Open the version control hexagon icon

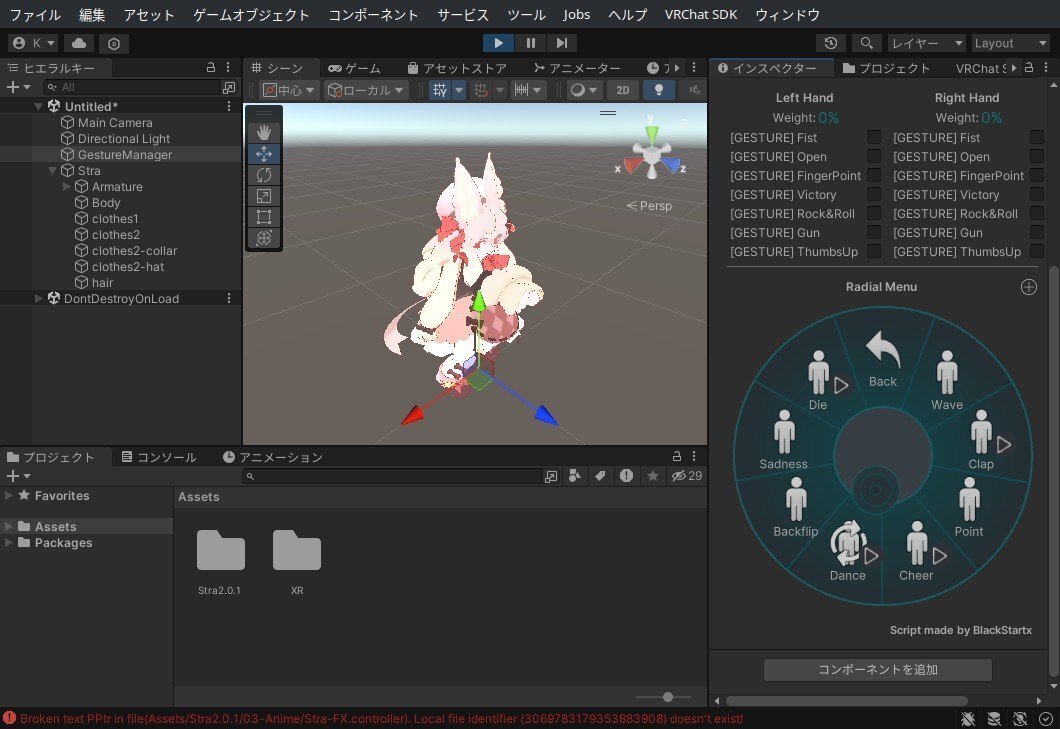pos(114,43)
